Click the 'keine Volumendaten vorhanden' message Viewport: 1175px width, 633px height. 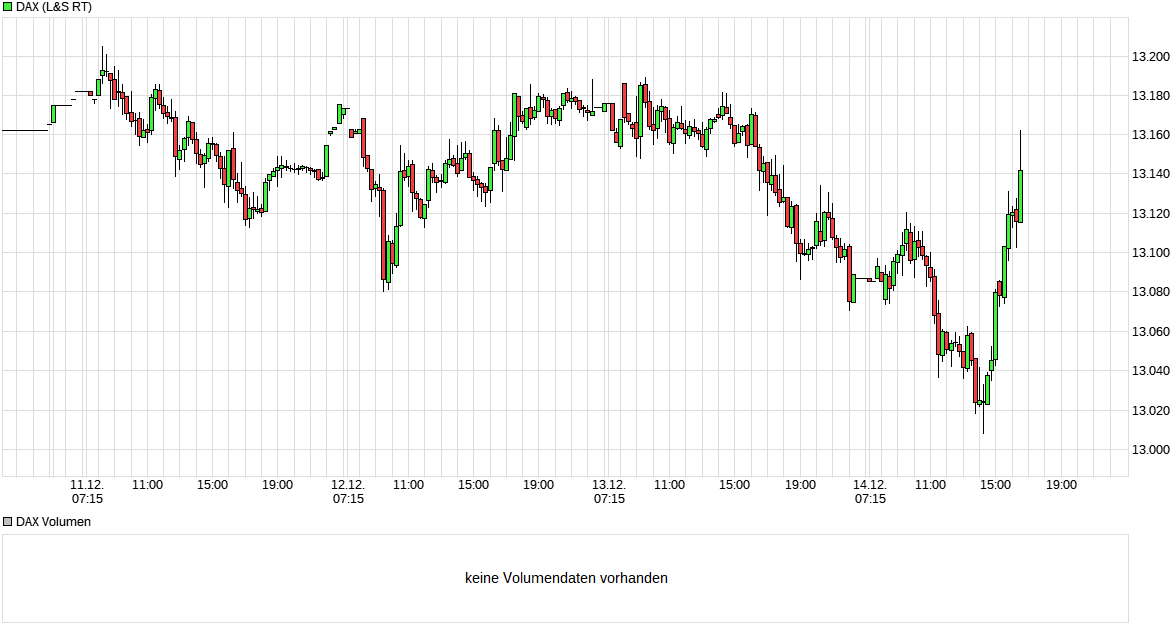pos(566,578)
